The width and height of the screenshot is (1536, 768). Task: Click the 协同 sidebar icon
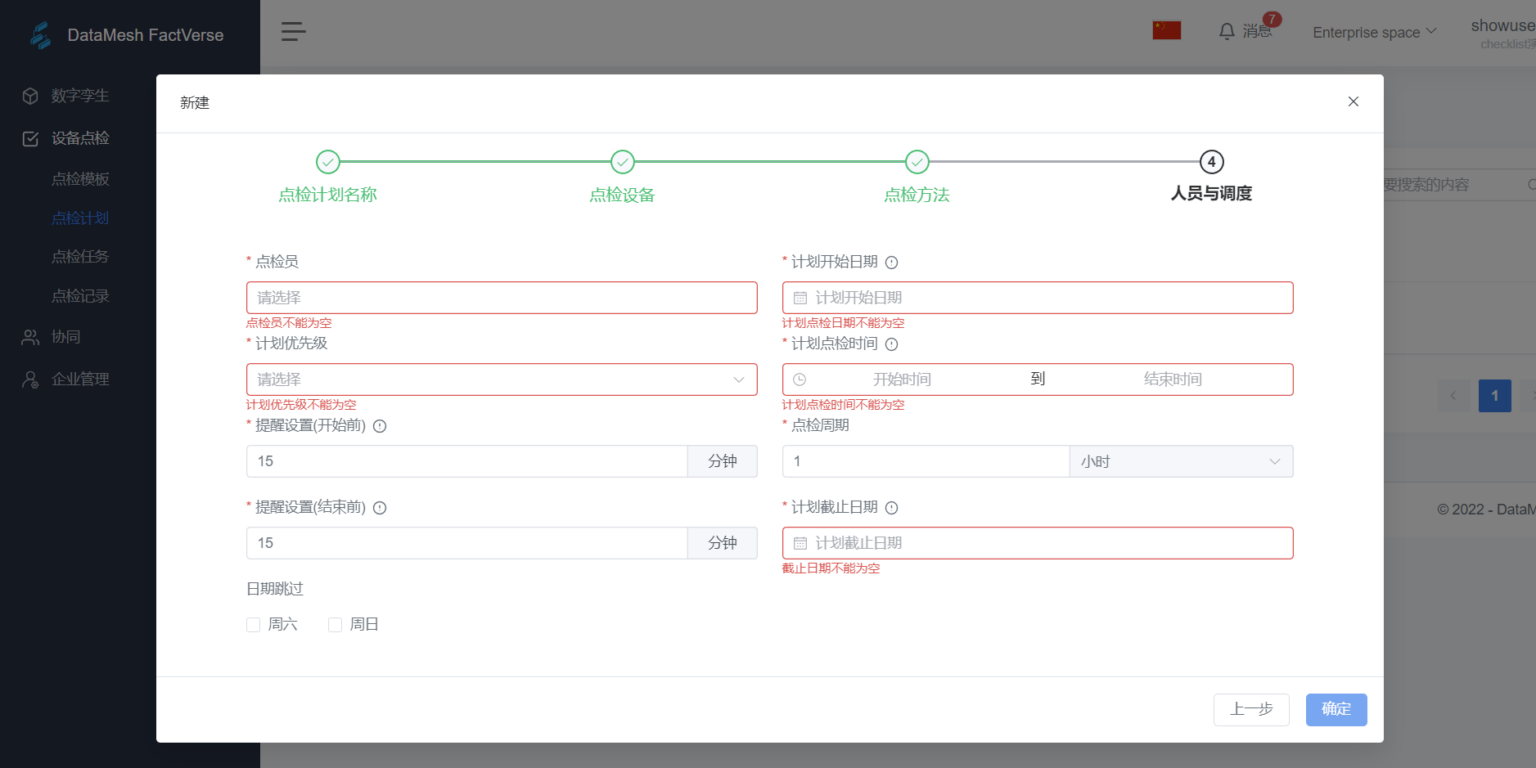29,336
